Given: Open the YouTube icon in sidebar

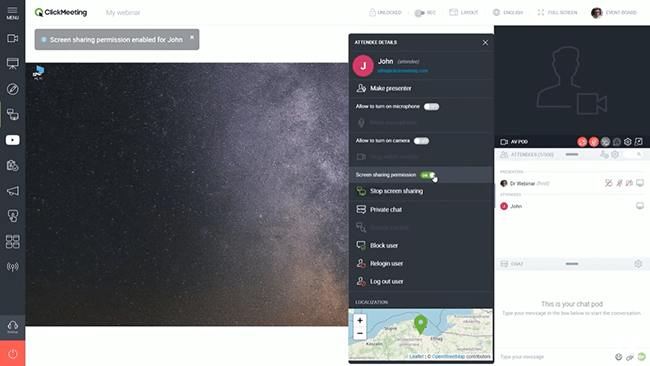Looking at the screenshot, I should click(x=12, y=140).
